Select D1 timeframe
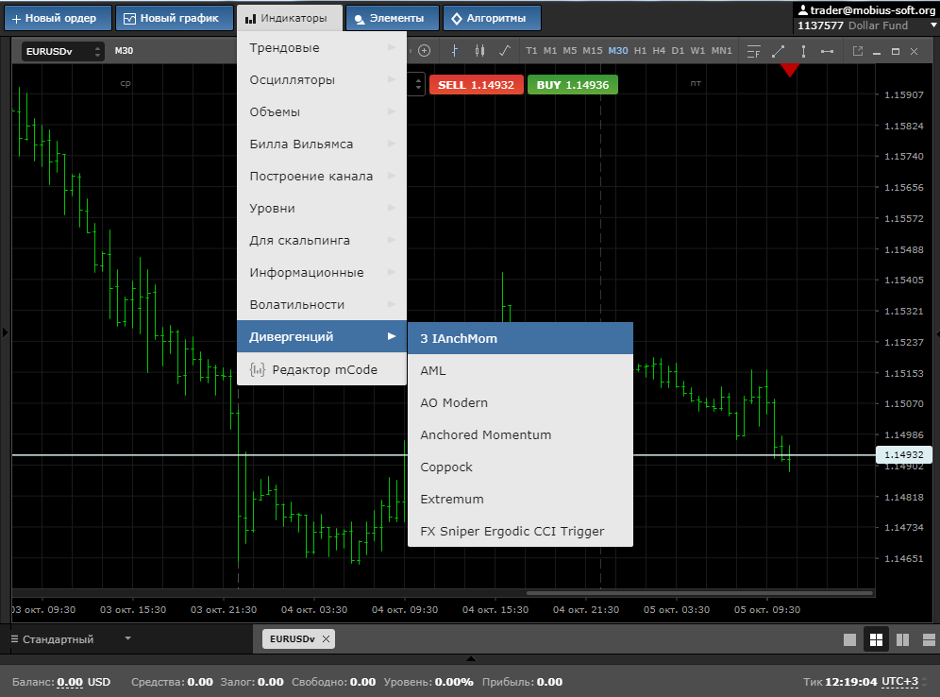940x697 pixels. point(677,51)
